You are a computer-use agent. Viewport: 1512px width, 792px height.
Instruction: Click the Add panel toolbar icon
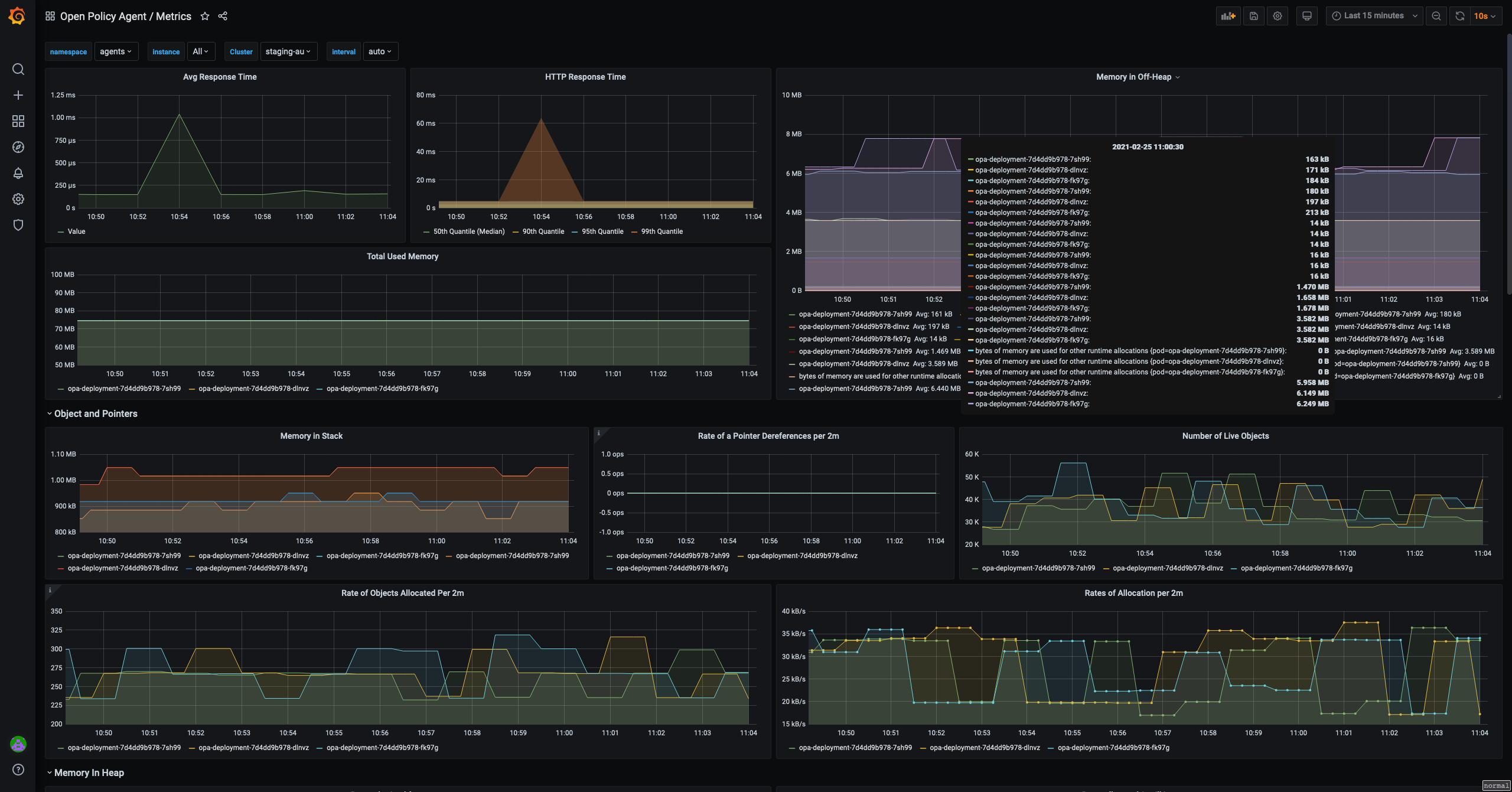coord(1228,16)
